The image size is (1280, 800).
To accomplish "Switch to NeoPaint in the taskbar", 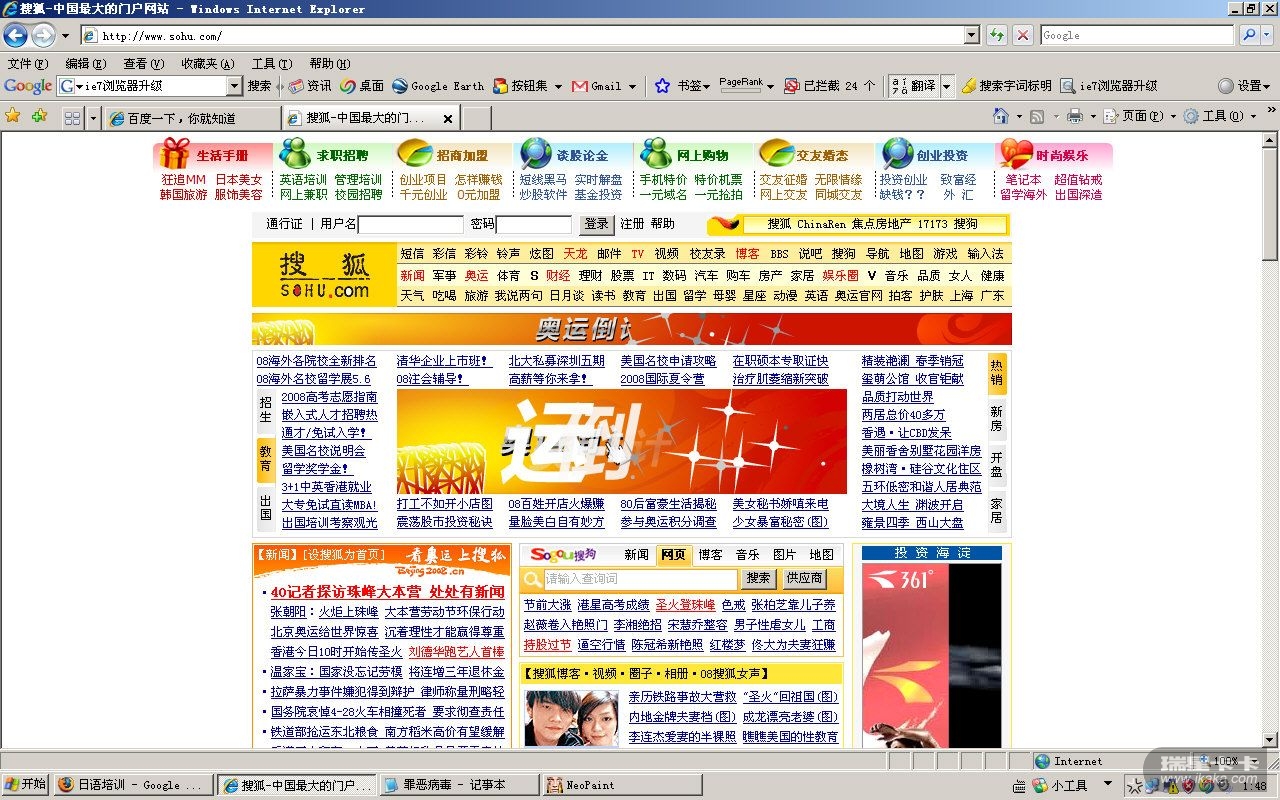I will coord(621,785).
